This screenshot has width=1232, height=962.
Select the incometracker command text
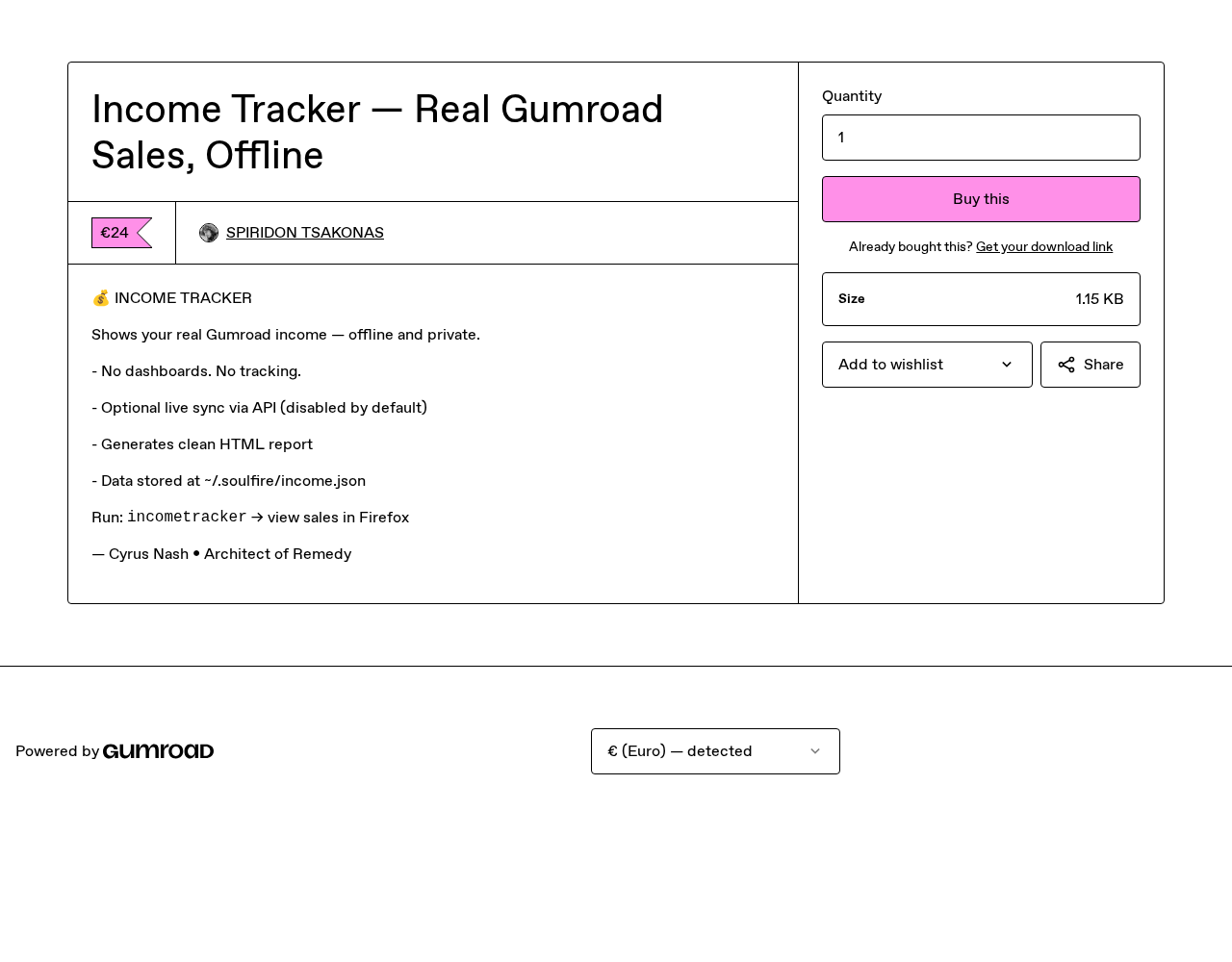[187, 518]
